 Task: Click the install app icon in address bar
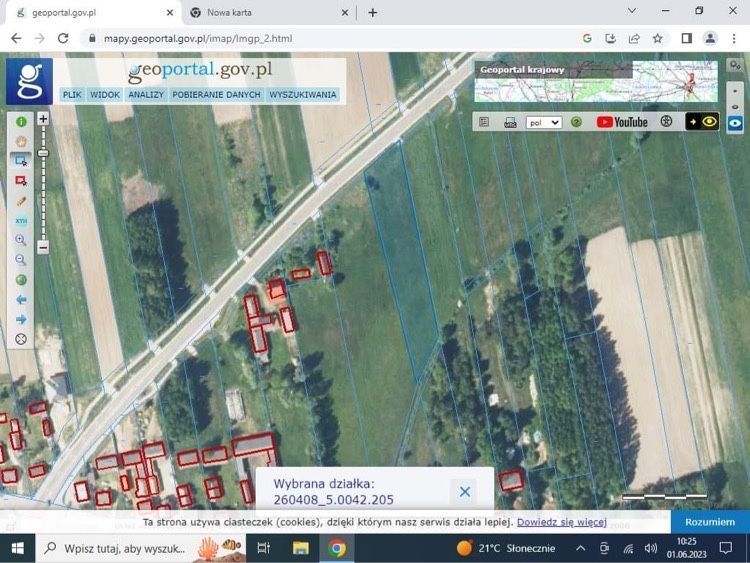click(610, 38)
